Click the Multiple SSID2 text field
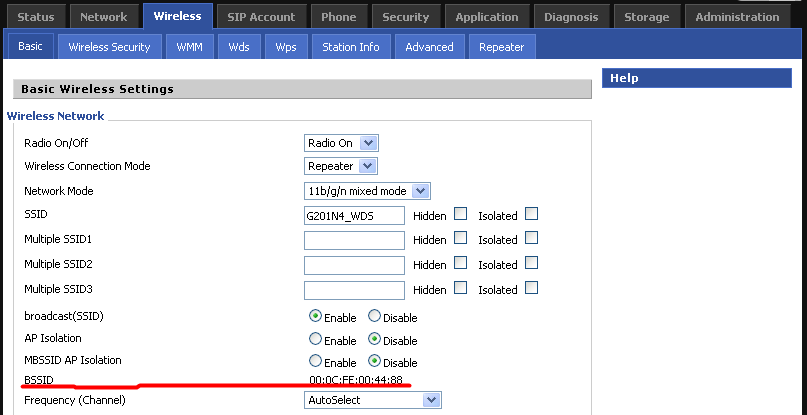Viewport: 807px width, 415px height. pos(354,264)
